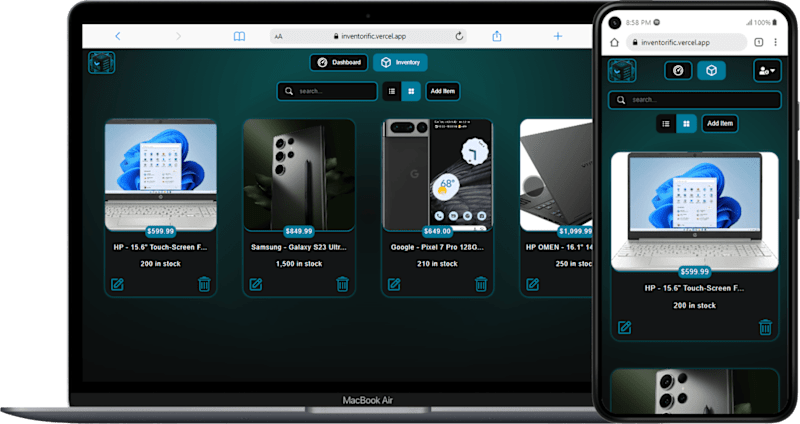Click HP - 15.6" Touch-Screen title on phone
This screenshot has height=424, width=800.
coord(694,288)
